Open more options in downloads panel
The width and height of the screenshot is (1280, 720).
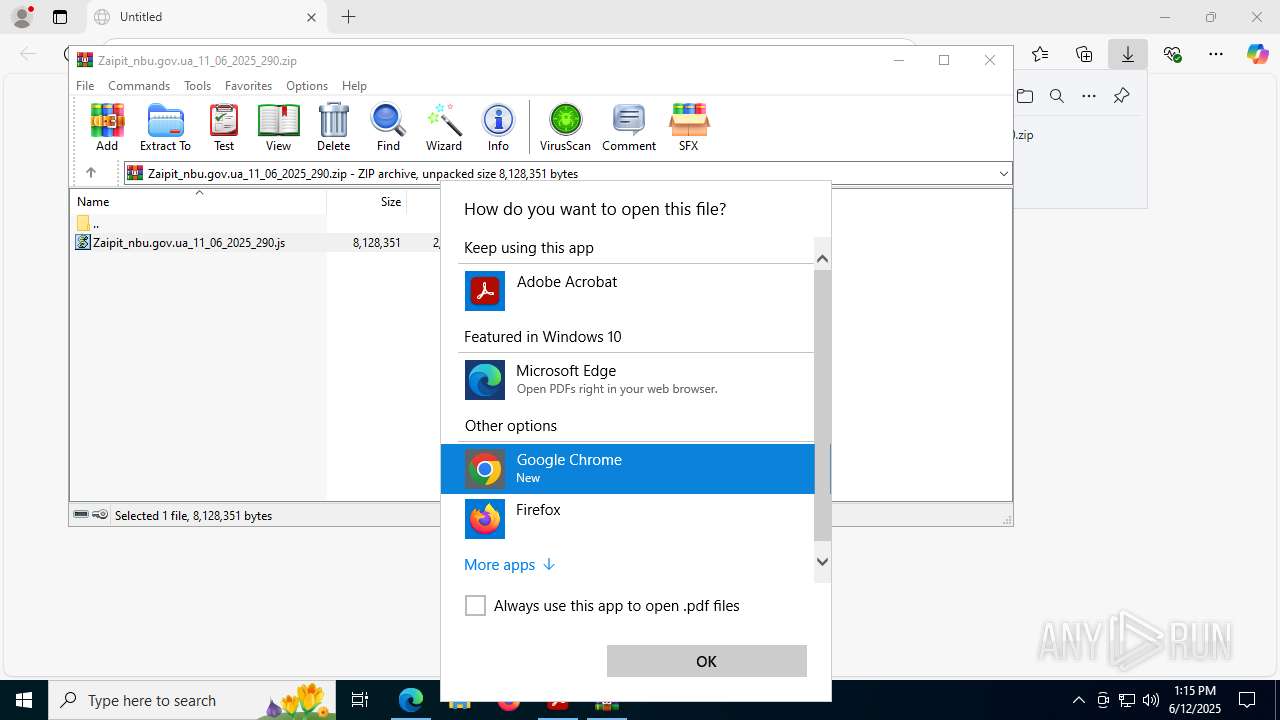(1089, 96)
